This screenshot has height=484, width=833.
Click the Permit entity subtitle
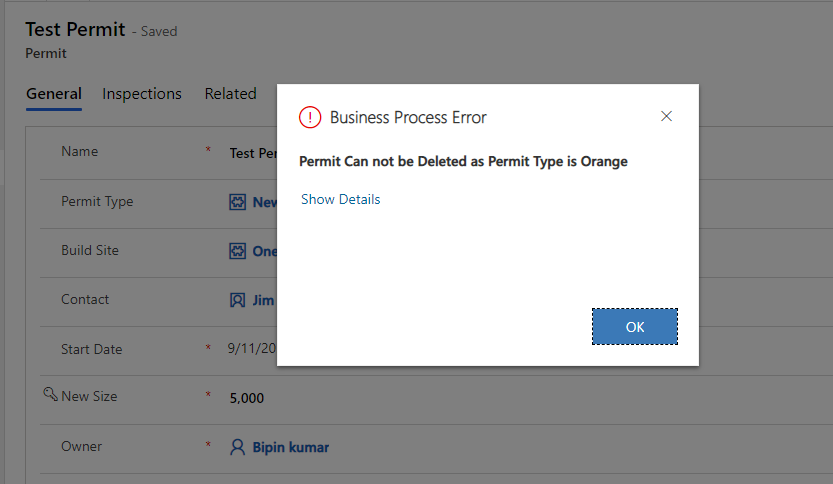(x=46, y=54)
